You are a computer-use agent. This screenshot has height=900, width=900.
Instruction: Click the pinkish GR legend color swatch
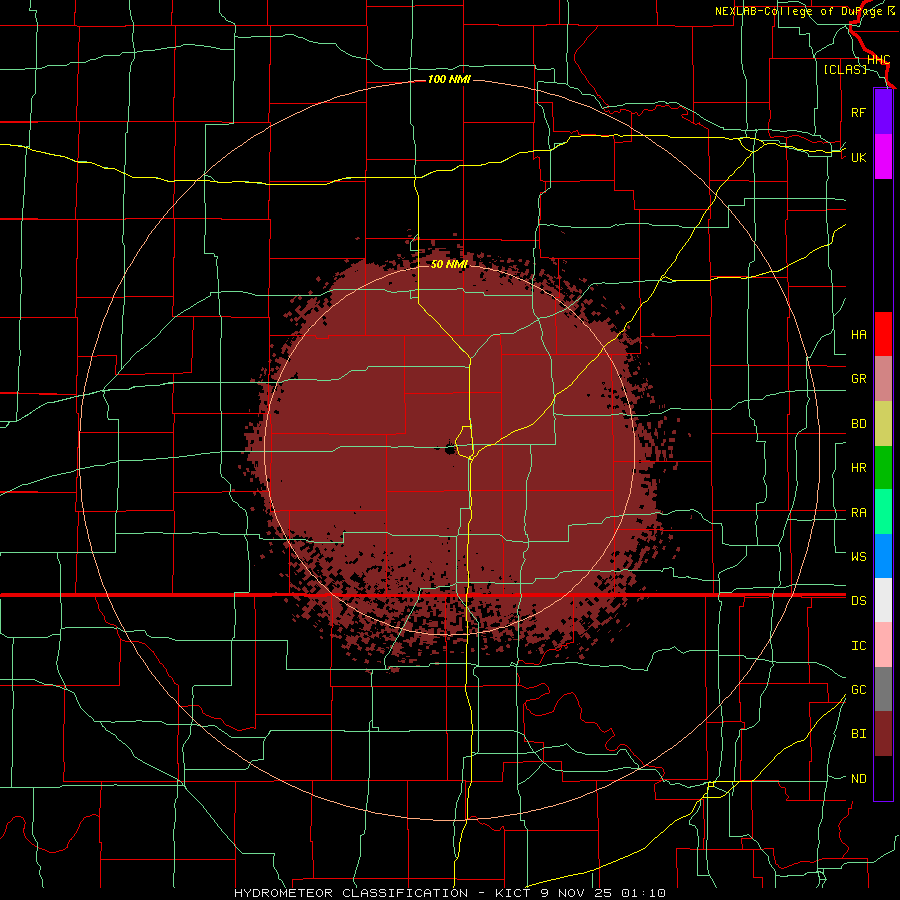(x=883, y=378)
